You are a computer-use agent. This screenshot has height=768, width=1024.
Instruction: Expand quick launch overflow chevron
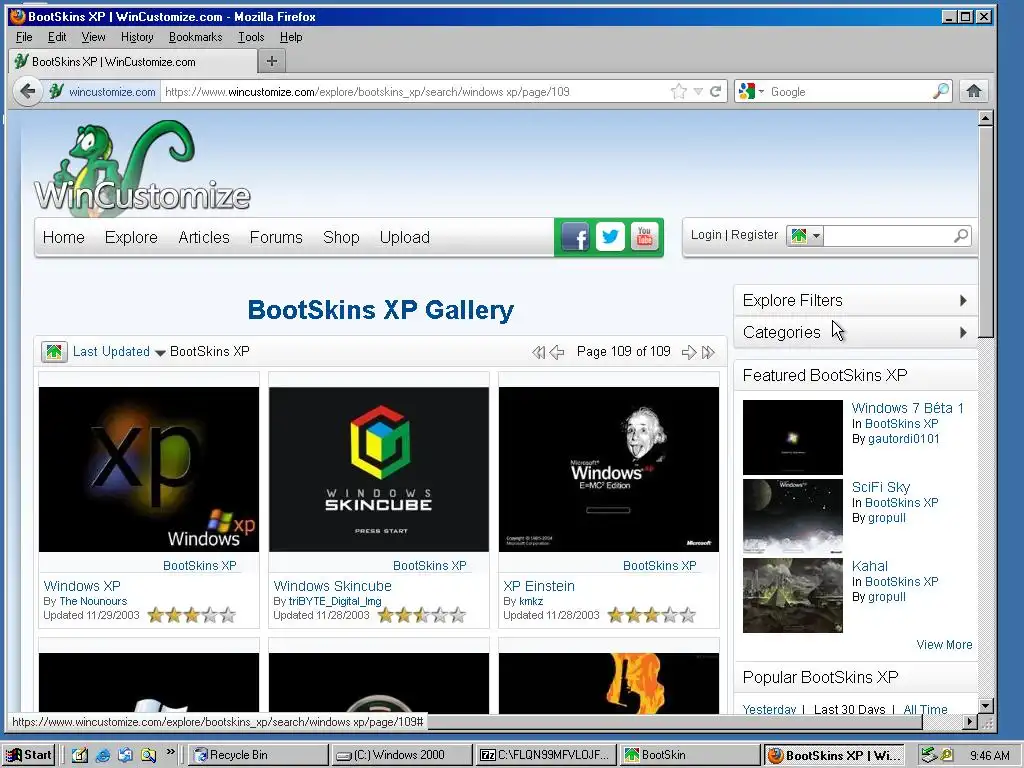(x=170, y=752)
